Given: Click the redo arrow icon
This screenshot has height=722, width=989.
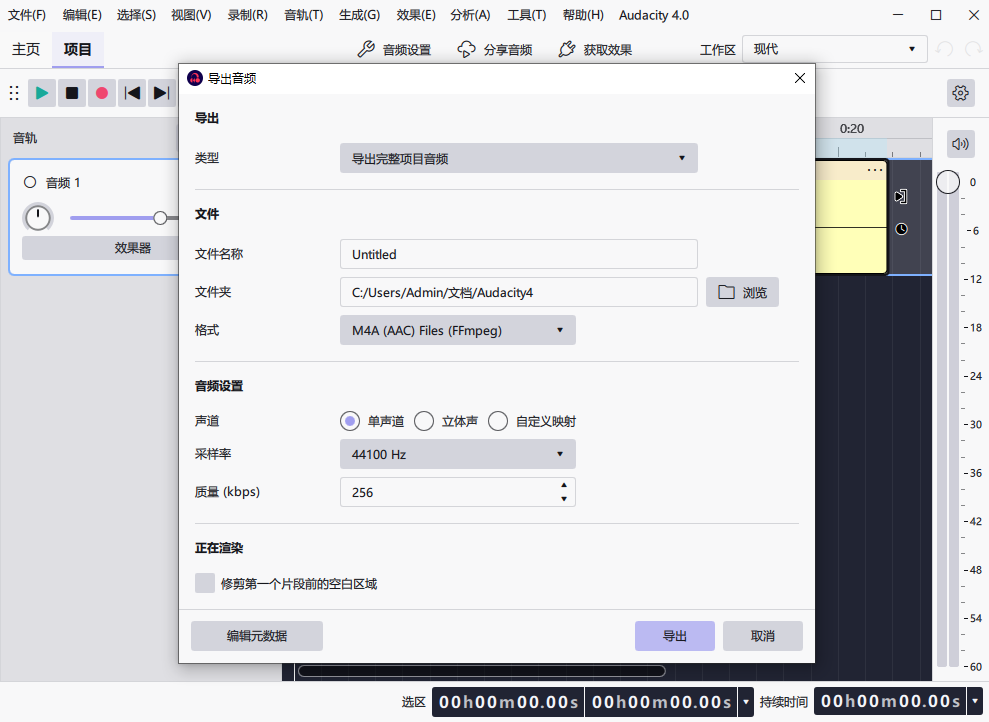Looking at the screenshot, I should tap(973, 49).
